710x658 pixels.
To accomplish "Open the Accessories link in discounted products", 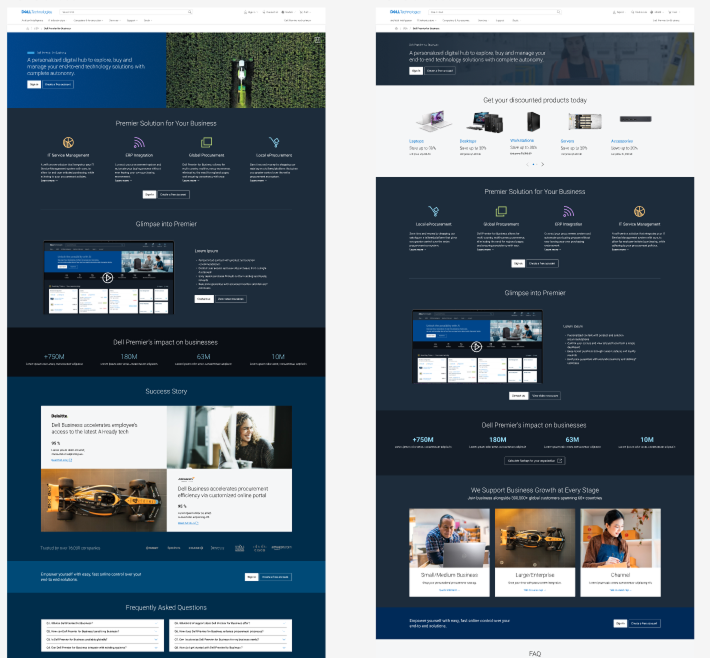I will [622, 141].
